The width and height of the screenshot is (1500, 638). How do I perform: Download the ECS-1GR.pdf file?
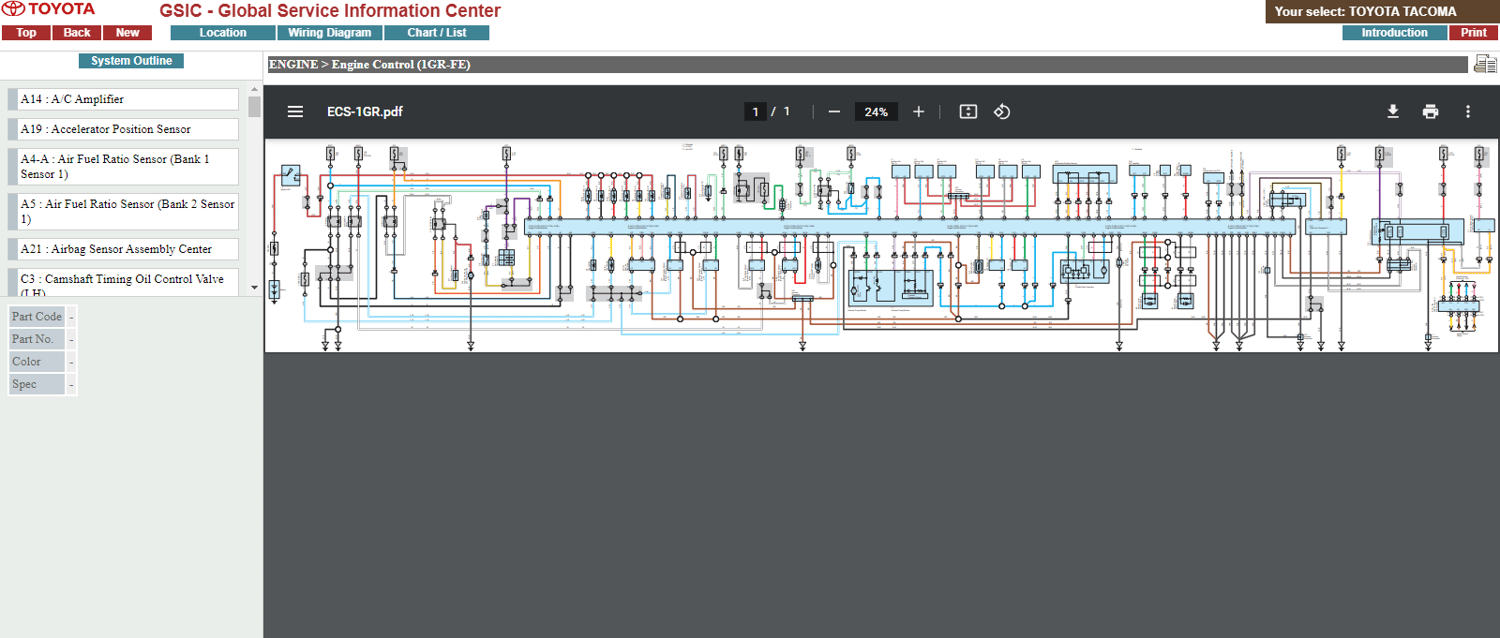(x=1393, y=112)
